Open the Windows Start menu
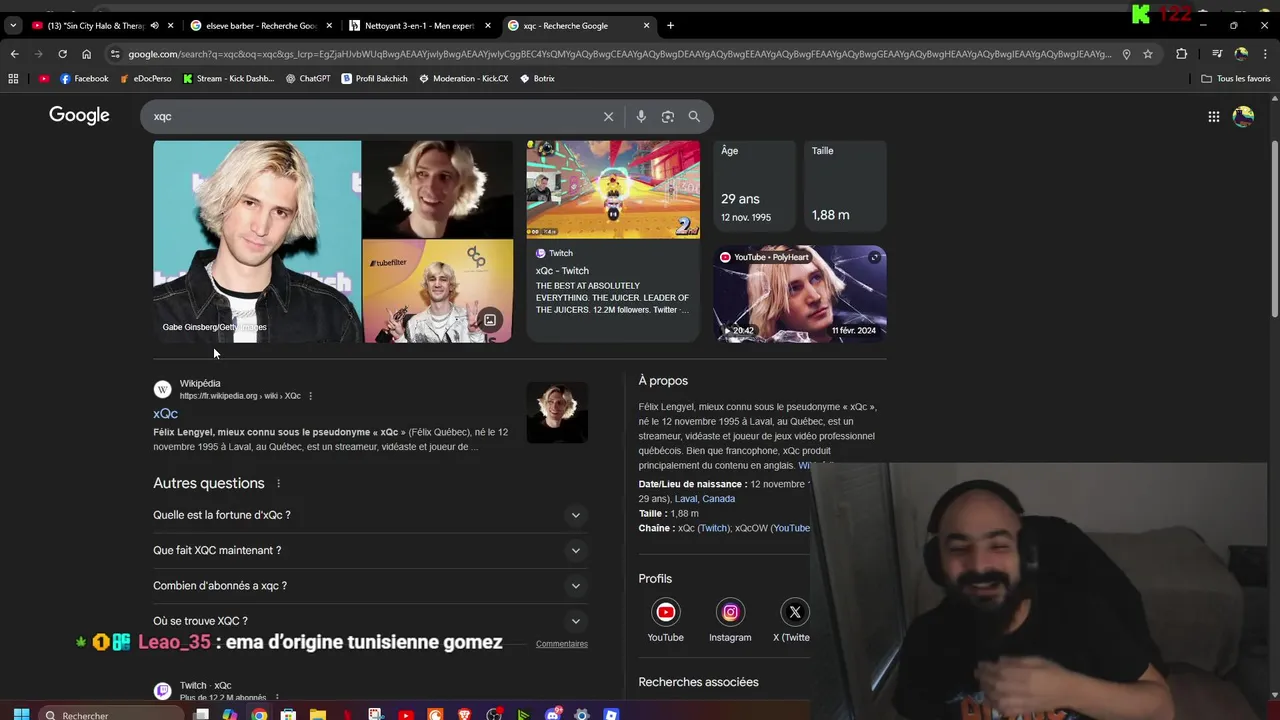 coord(21,714)
